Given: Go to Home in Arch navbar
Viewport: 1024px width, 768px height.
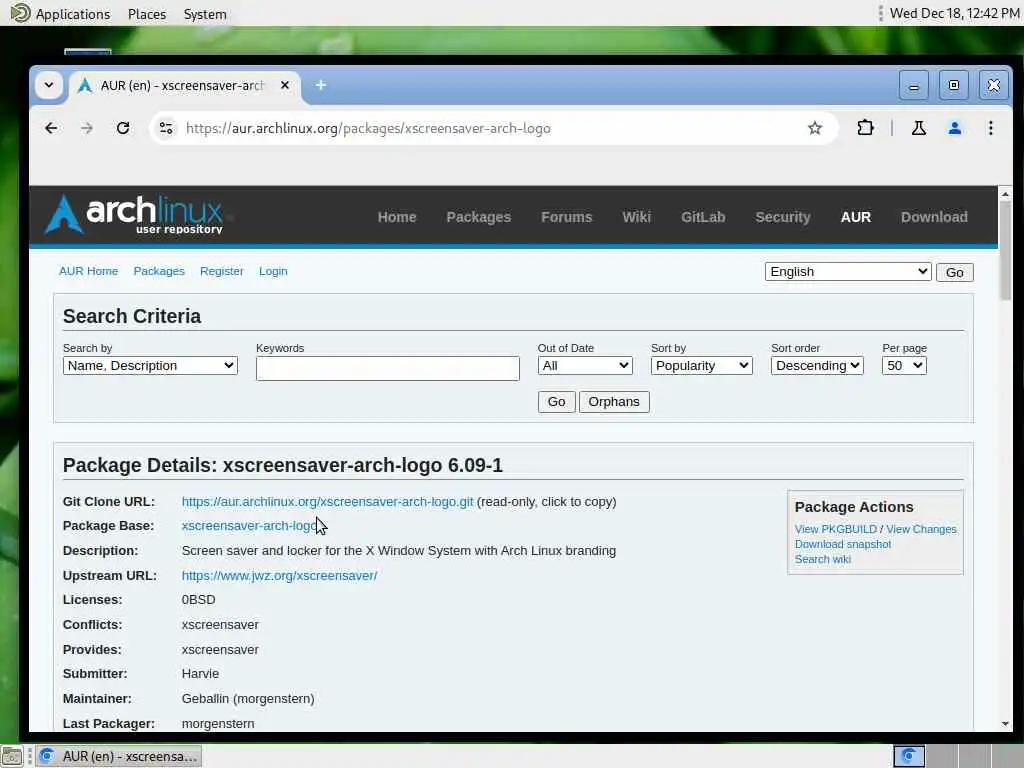Looking at the screenshot, I should (397, 217).
